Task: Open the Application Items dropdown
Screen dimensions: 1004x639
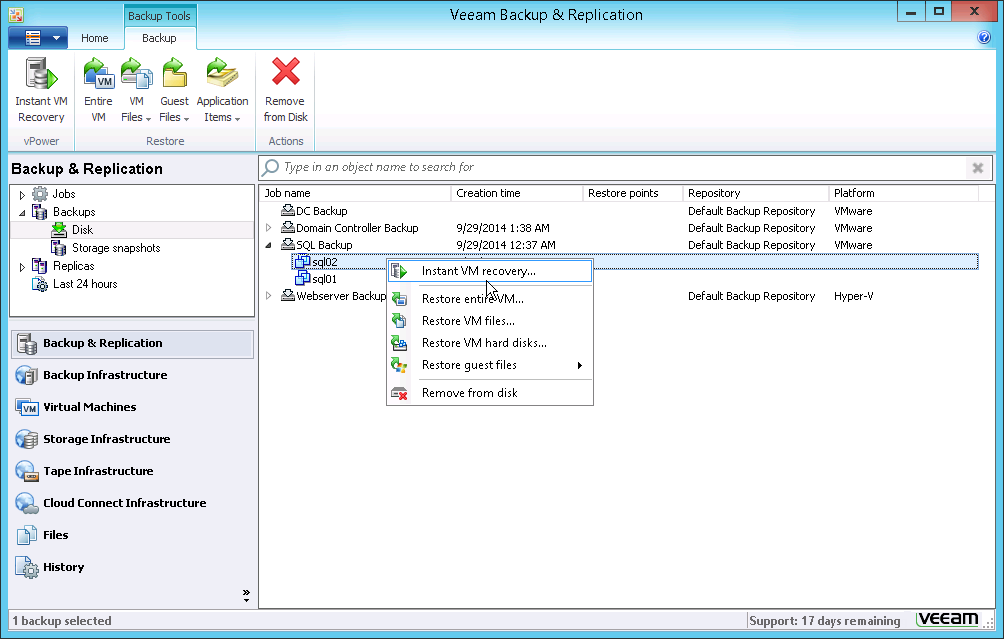Action: [x=222, y=90]
